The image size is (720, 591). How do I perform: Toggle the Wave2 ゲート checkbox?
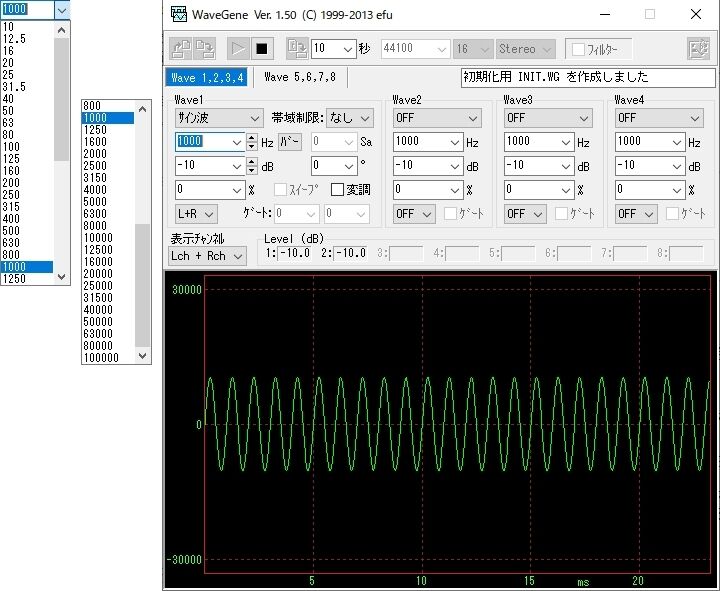click(x=450, y=214)
